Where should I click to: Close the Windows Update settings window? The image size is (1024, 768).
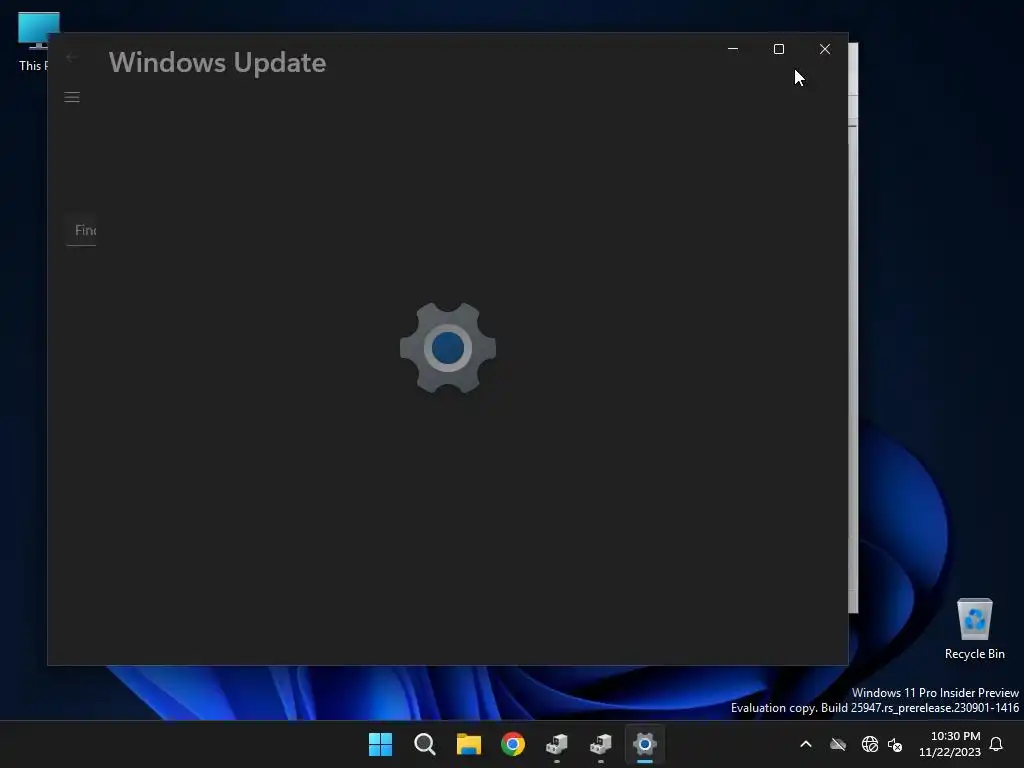click(x=825, y=49)
